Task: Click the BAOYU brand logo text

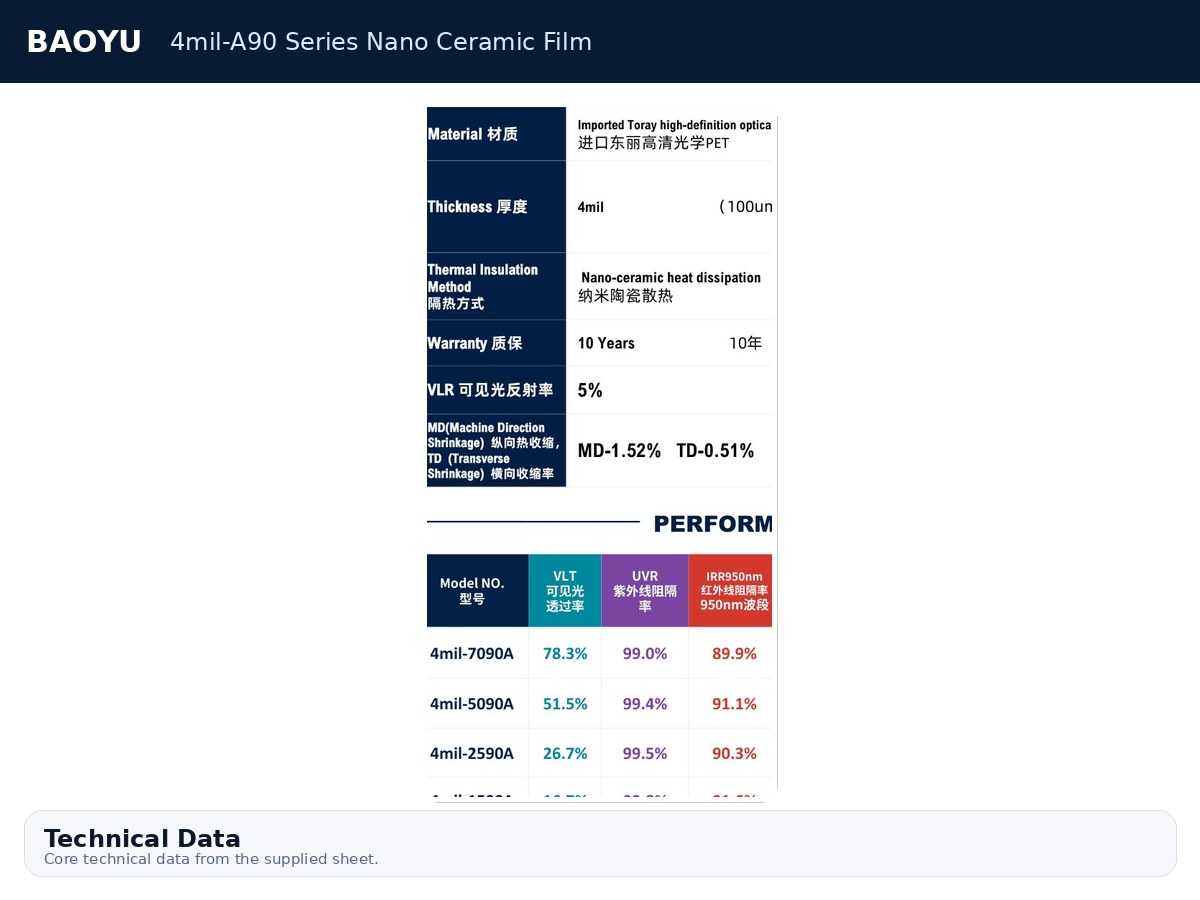Action: [x=84, y=42]
